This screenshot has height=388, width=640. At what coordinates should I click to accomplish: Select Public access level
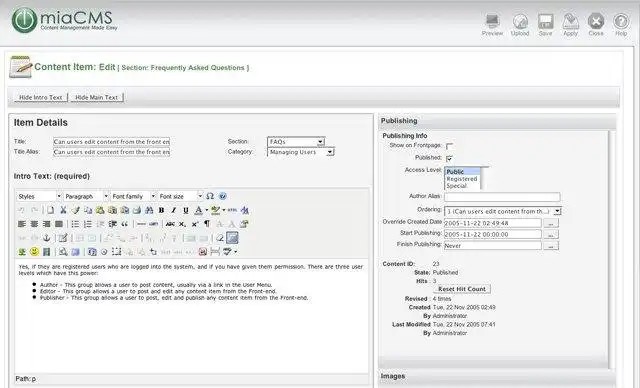tap(462, 172)
